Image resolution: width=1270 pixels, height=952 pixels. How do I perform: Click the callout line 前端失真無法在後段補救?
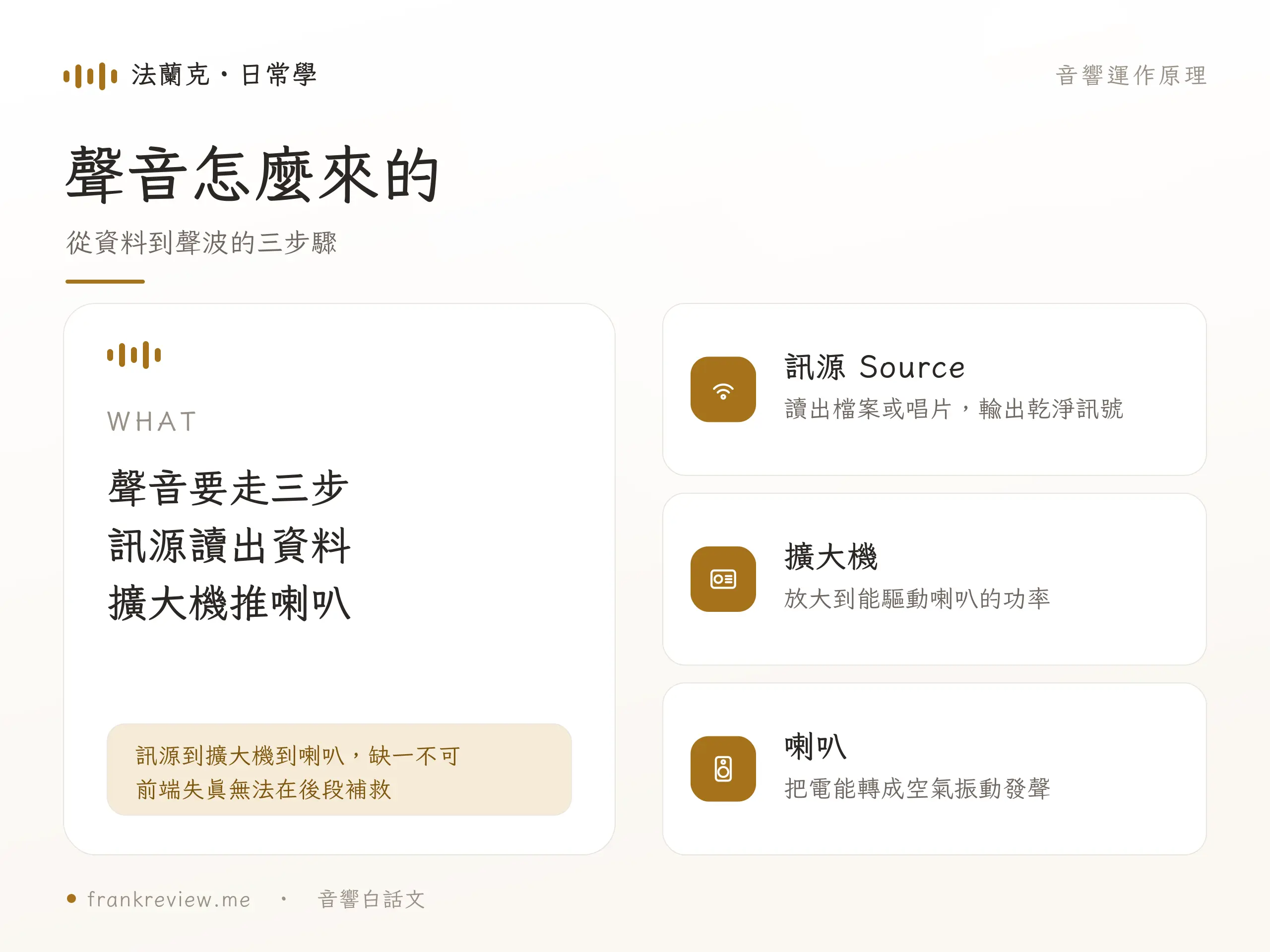[263, 789]
